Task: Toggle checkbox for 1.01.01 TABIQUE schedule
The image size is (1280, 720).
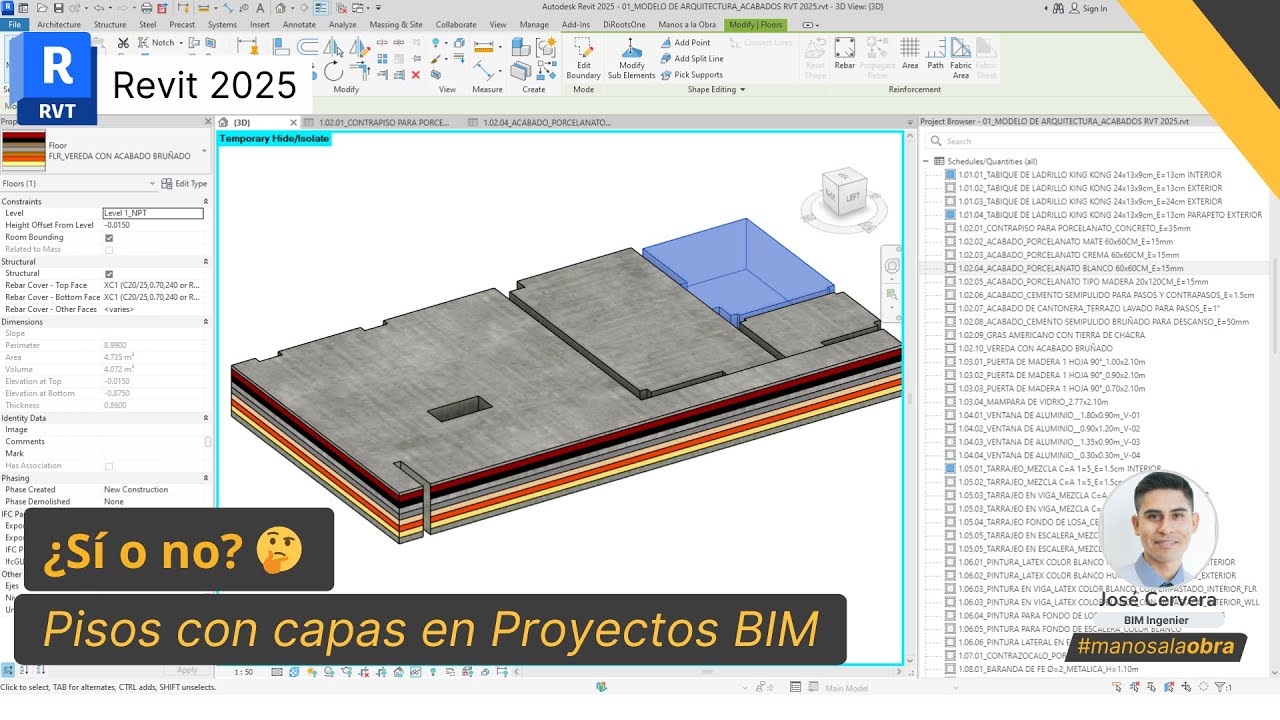Action: pyautogui.click(x=950, y=175)
